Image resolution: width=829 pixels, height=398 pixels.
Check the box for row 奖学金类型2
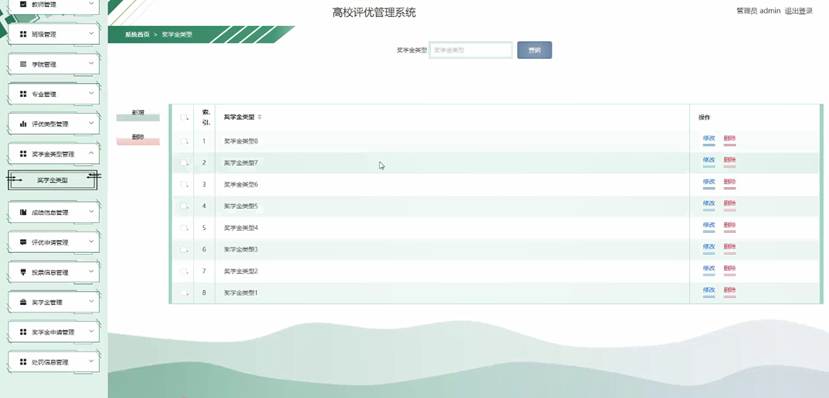pos(183,271)
